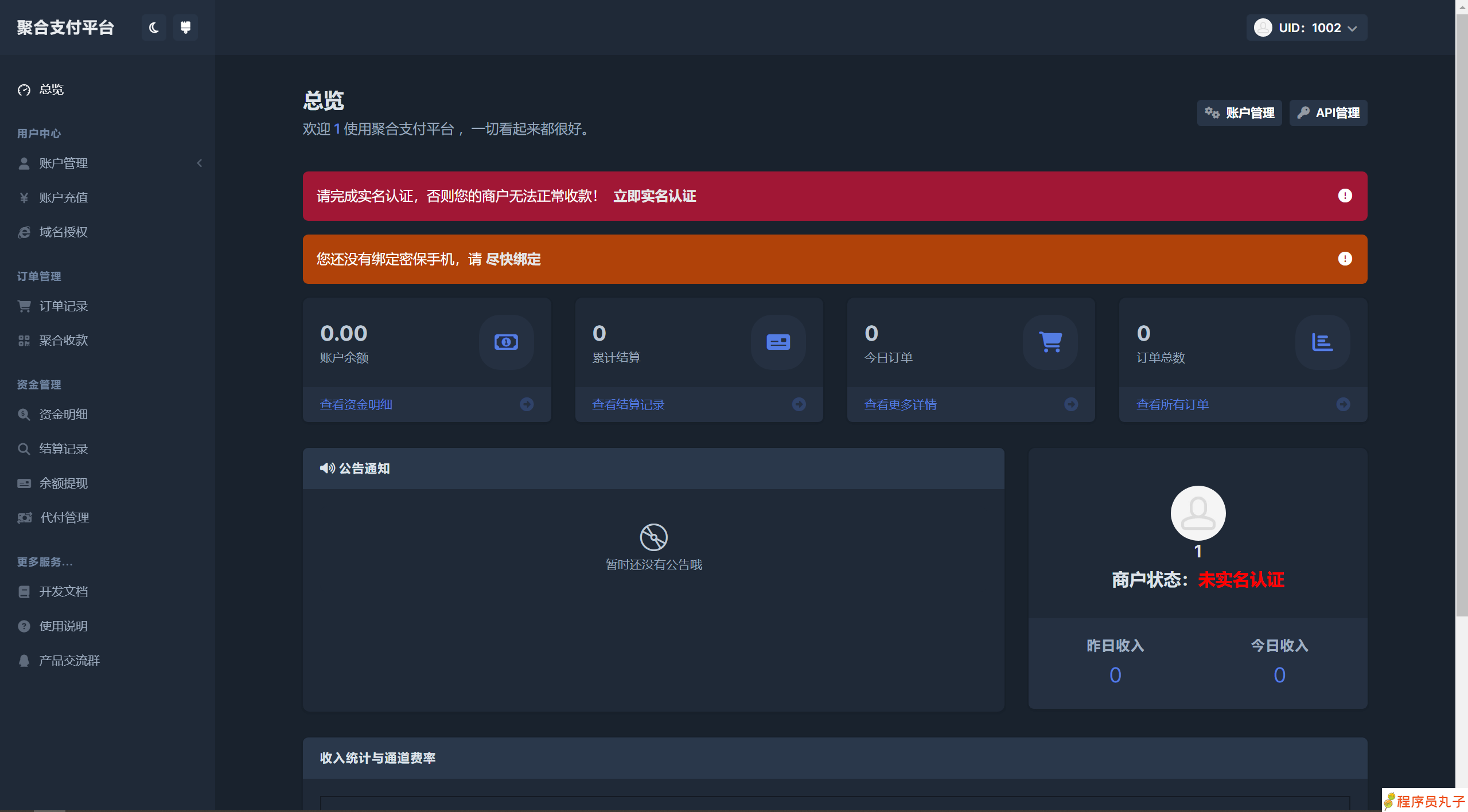The width and height of the screenshot is (1468, 812).
Task: Click the 订单总数 chart icon
Action: tap(1323, 342)
